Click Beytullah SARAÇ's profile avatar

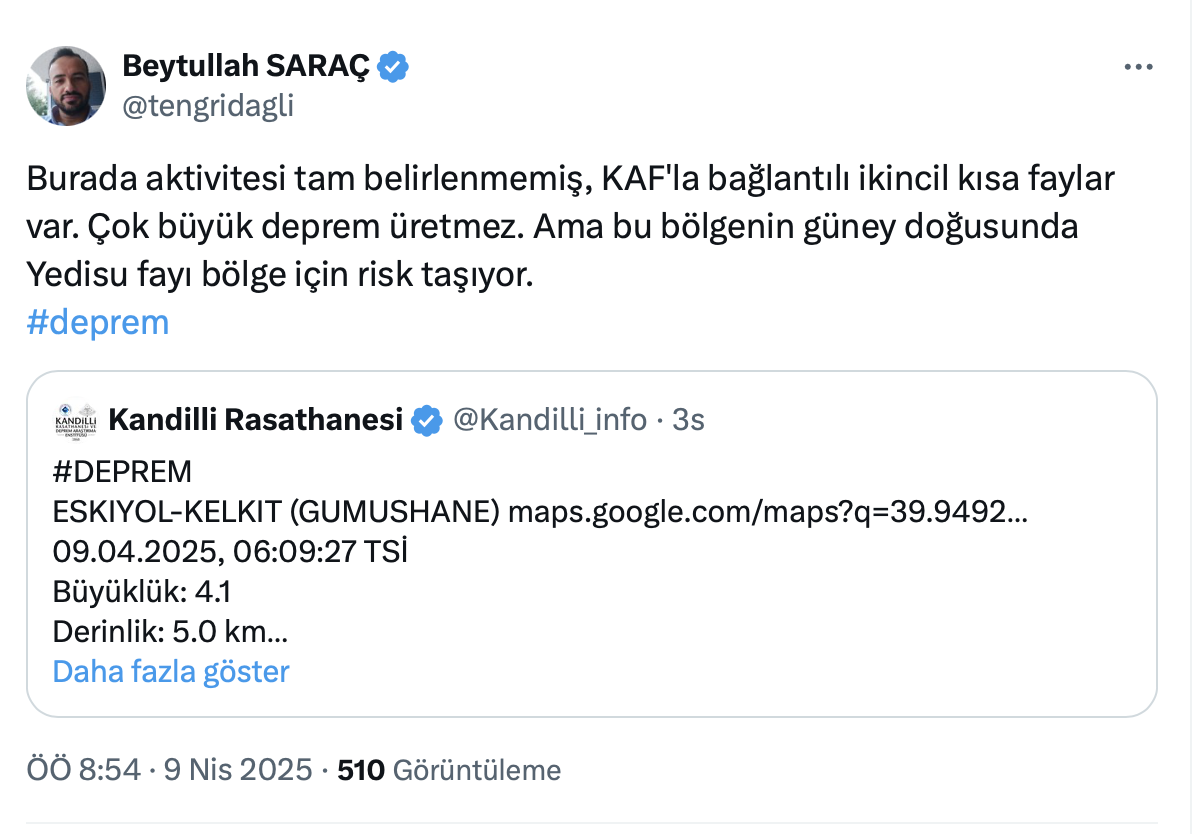coord(66,85)
